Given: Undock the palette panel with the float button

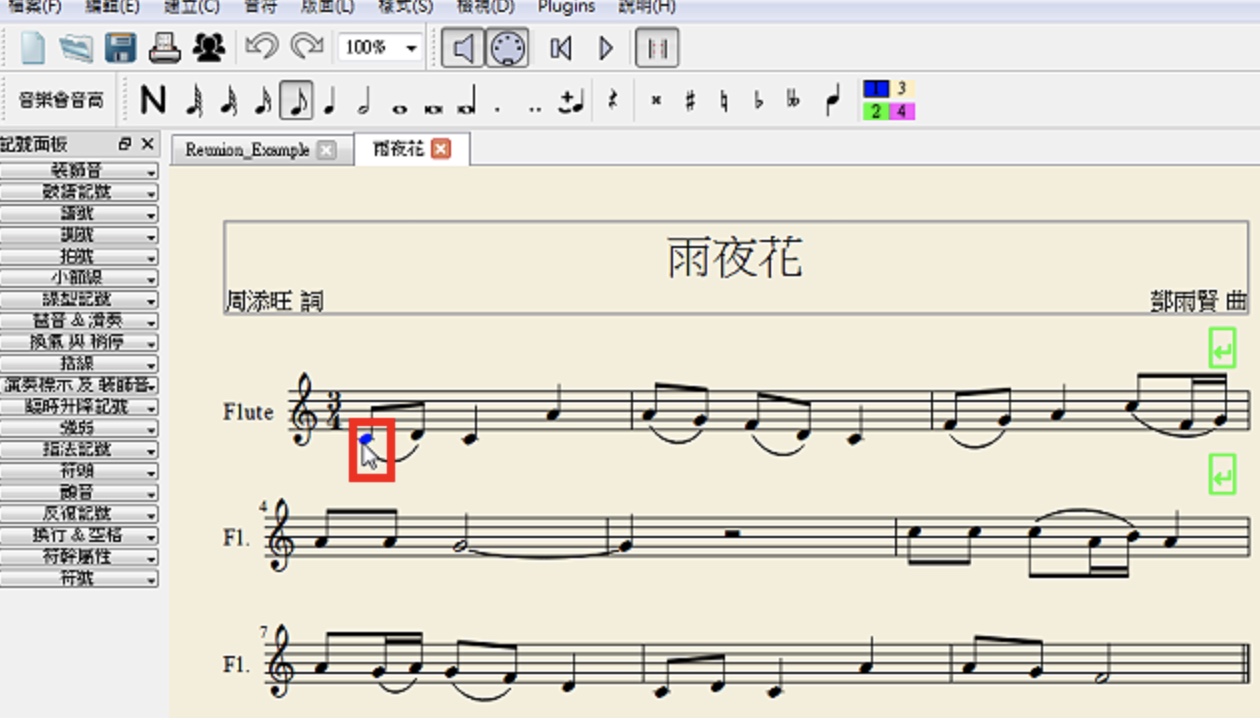Looking at the screenshot, I should pyautogui.click(x=125, y=144).
